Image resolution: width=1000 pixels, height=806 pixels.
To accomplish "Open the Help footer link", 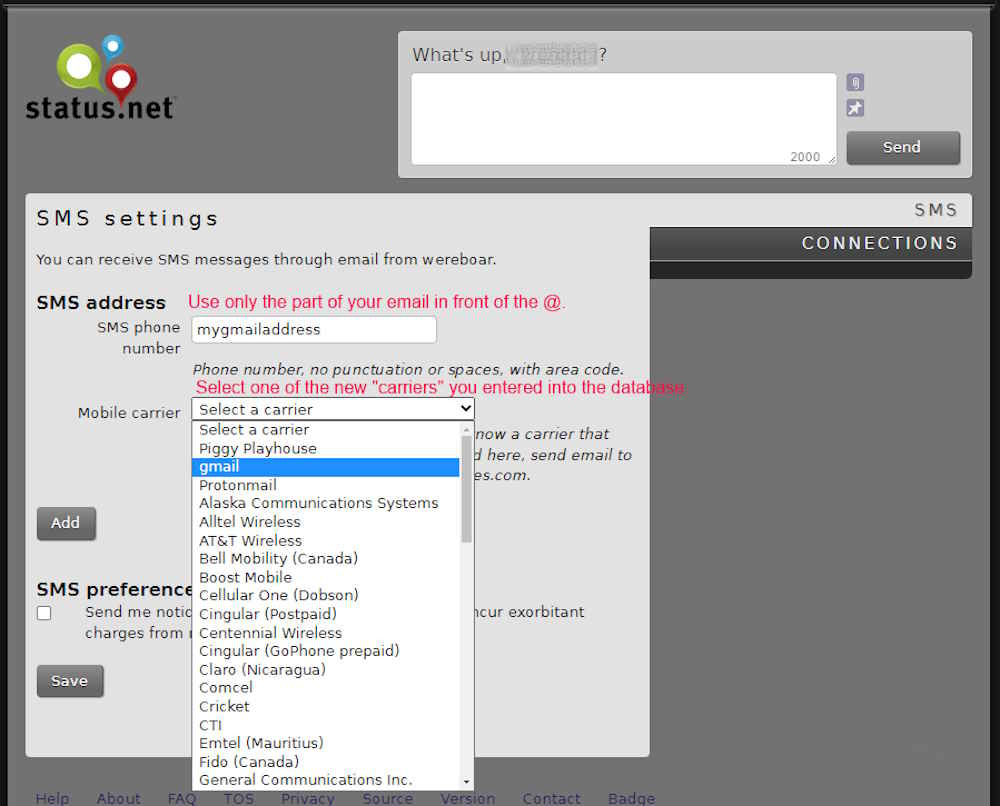I will click(x=52, y=798).
